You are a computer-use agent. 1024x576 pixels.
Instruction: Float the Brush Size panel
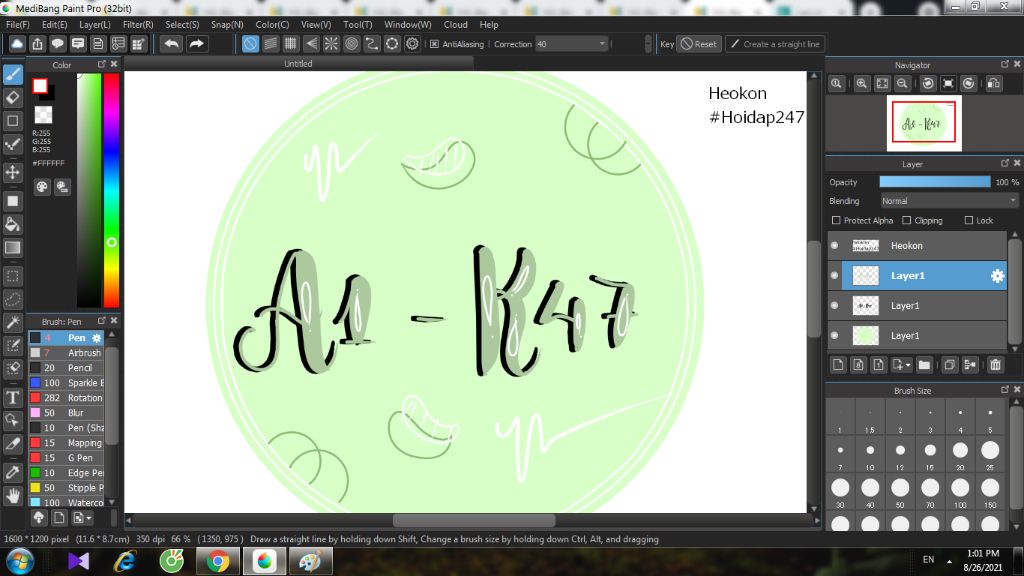point(1004,389)
